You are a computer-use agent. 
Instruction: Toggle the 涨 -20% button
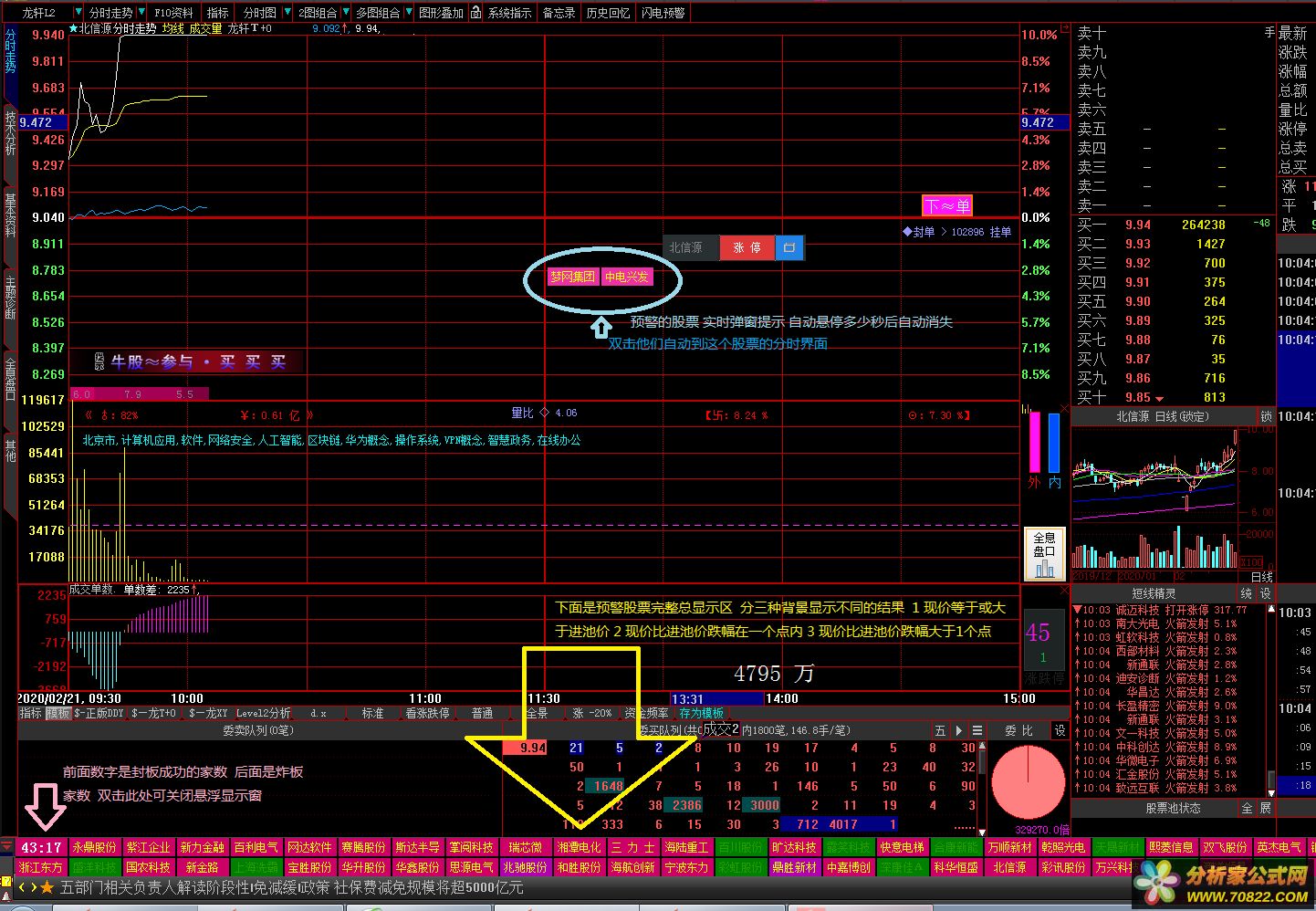(592, 713)
